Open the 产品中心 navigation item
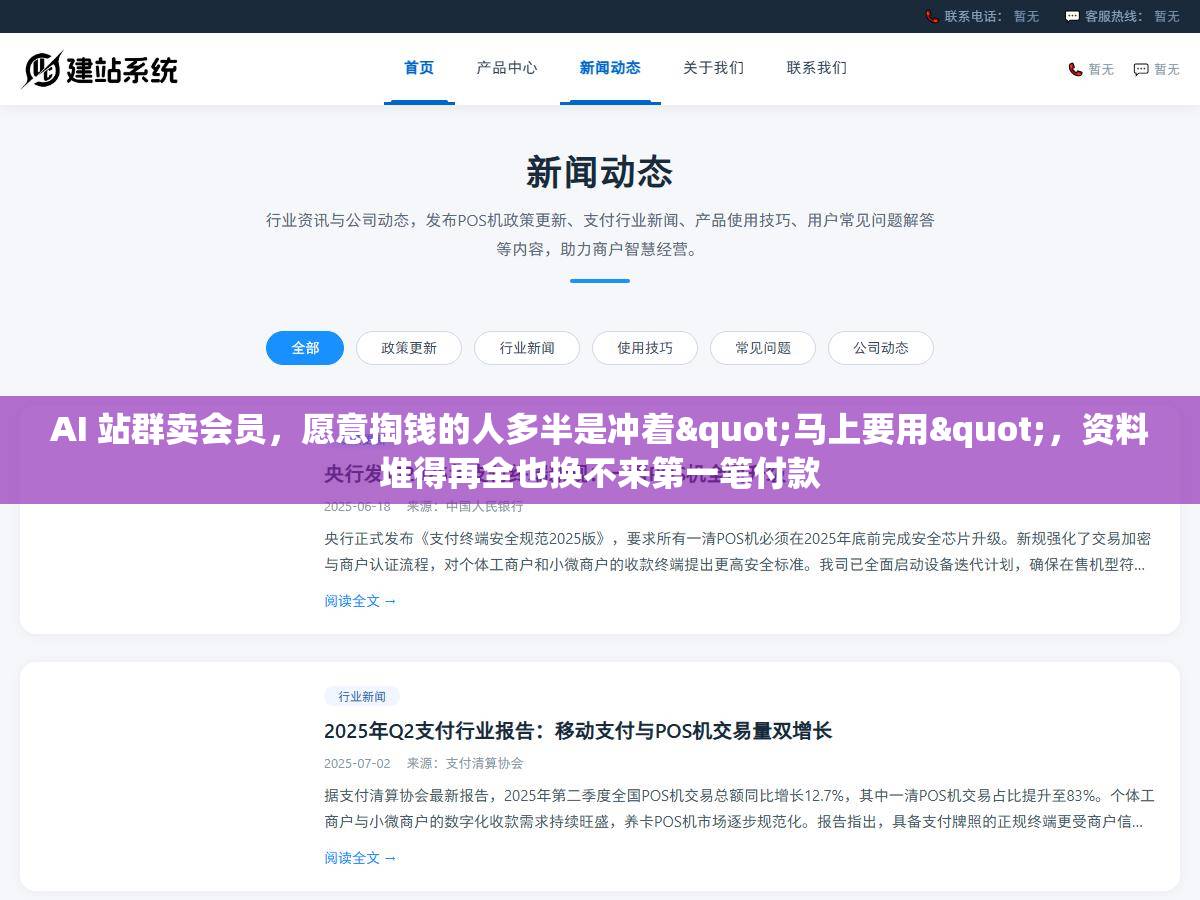The height and width of the screenshot is (900, 1200). 507,68
